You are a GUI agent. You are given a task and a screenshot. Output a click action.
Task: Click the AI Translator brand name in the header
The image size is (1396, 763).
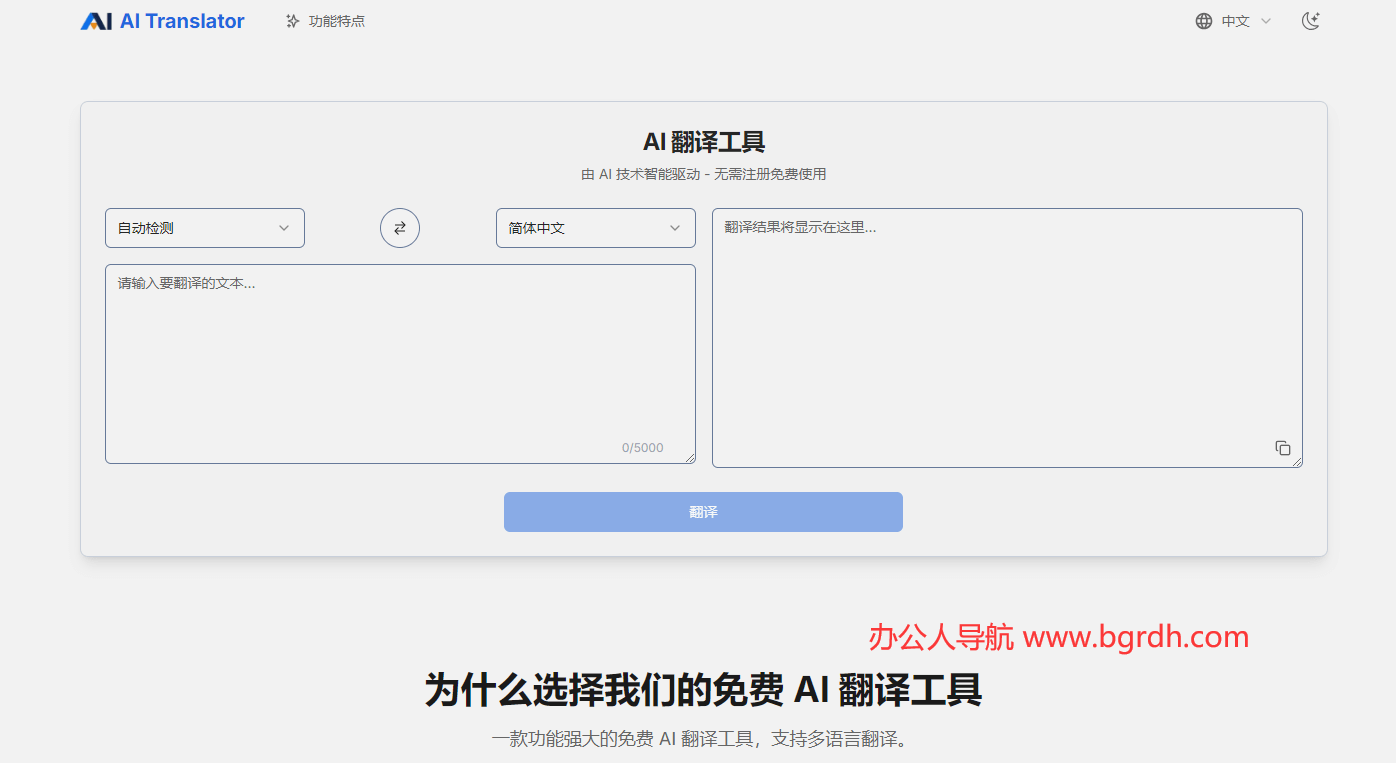(x=177, y=20)
